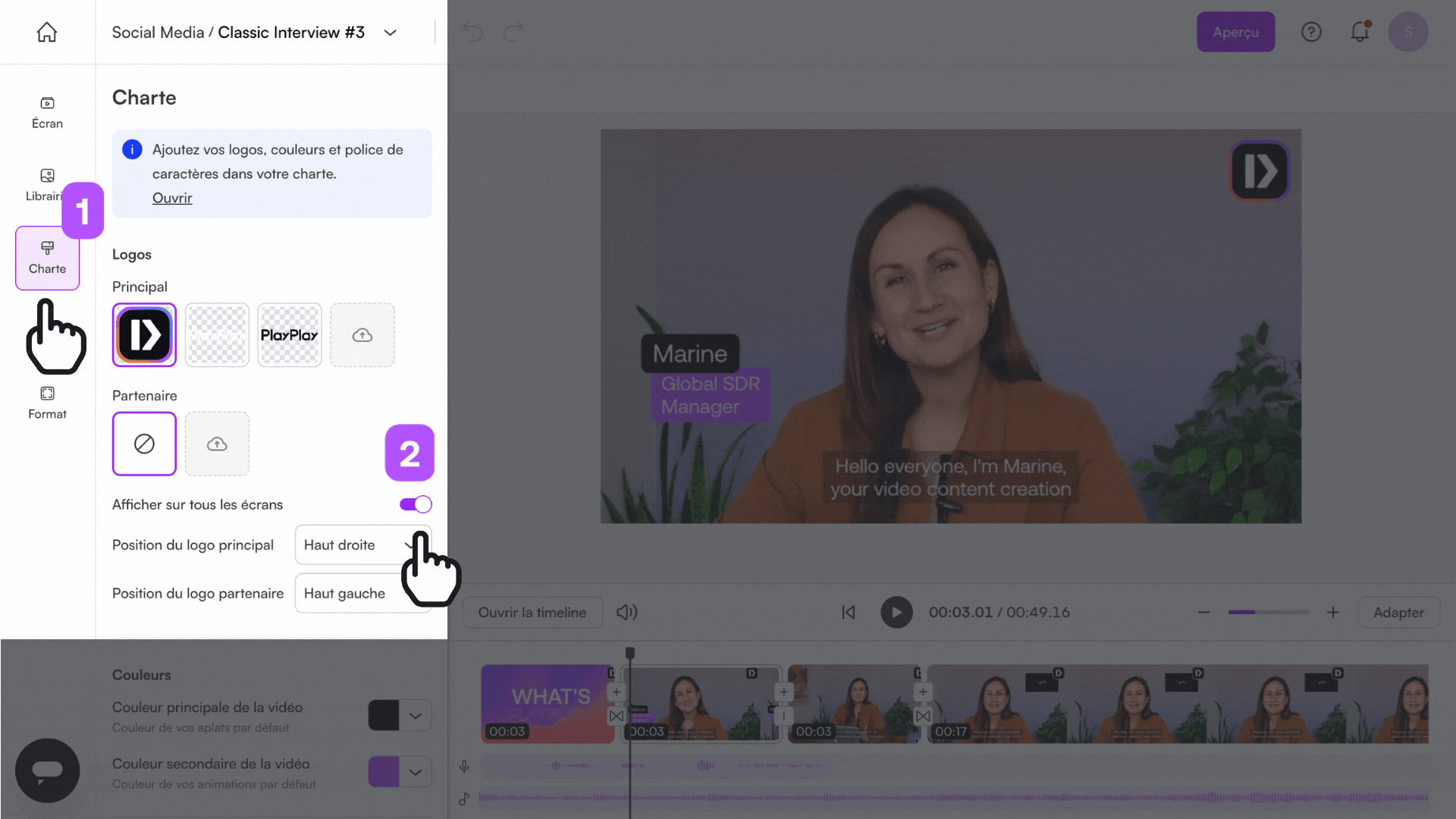Toggle Afficher sur tous les écrans
Viewport: 1456px width, 819px height.
point(416,504)
